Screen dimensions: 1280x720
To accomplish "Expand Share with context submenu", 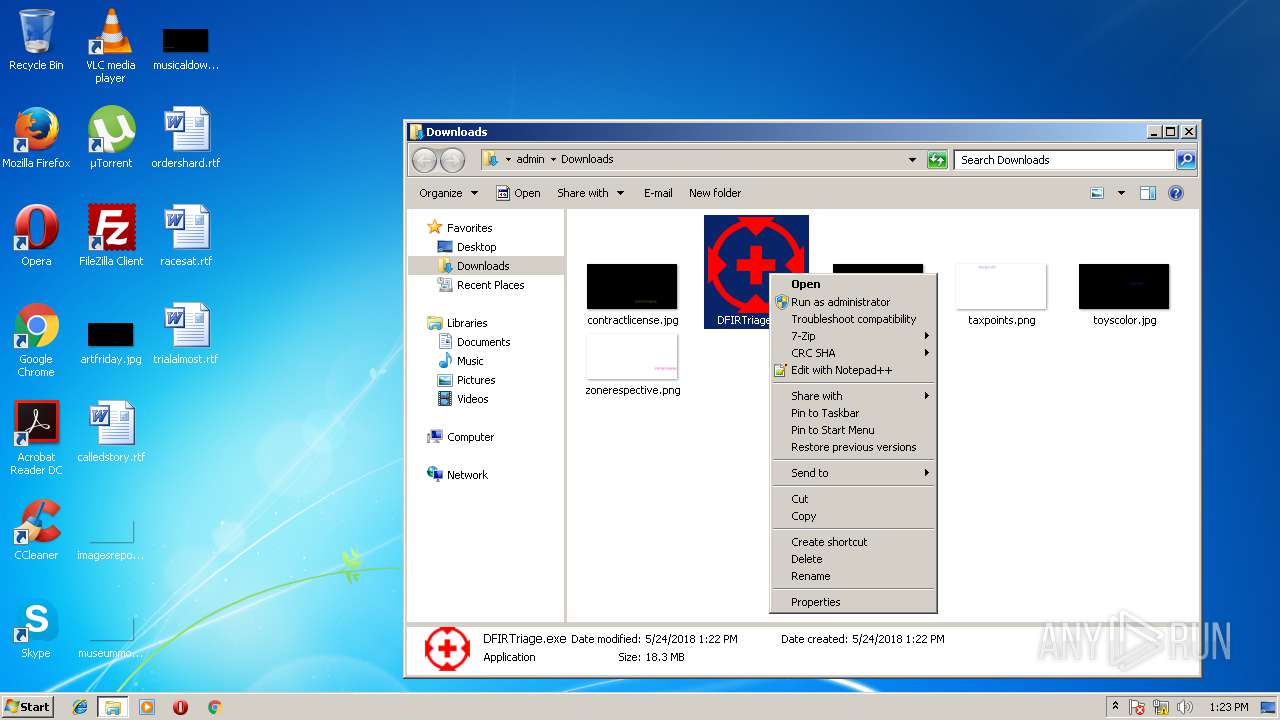I will click(x=853, y=396).
